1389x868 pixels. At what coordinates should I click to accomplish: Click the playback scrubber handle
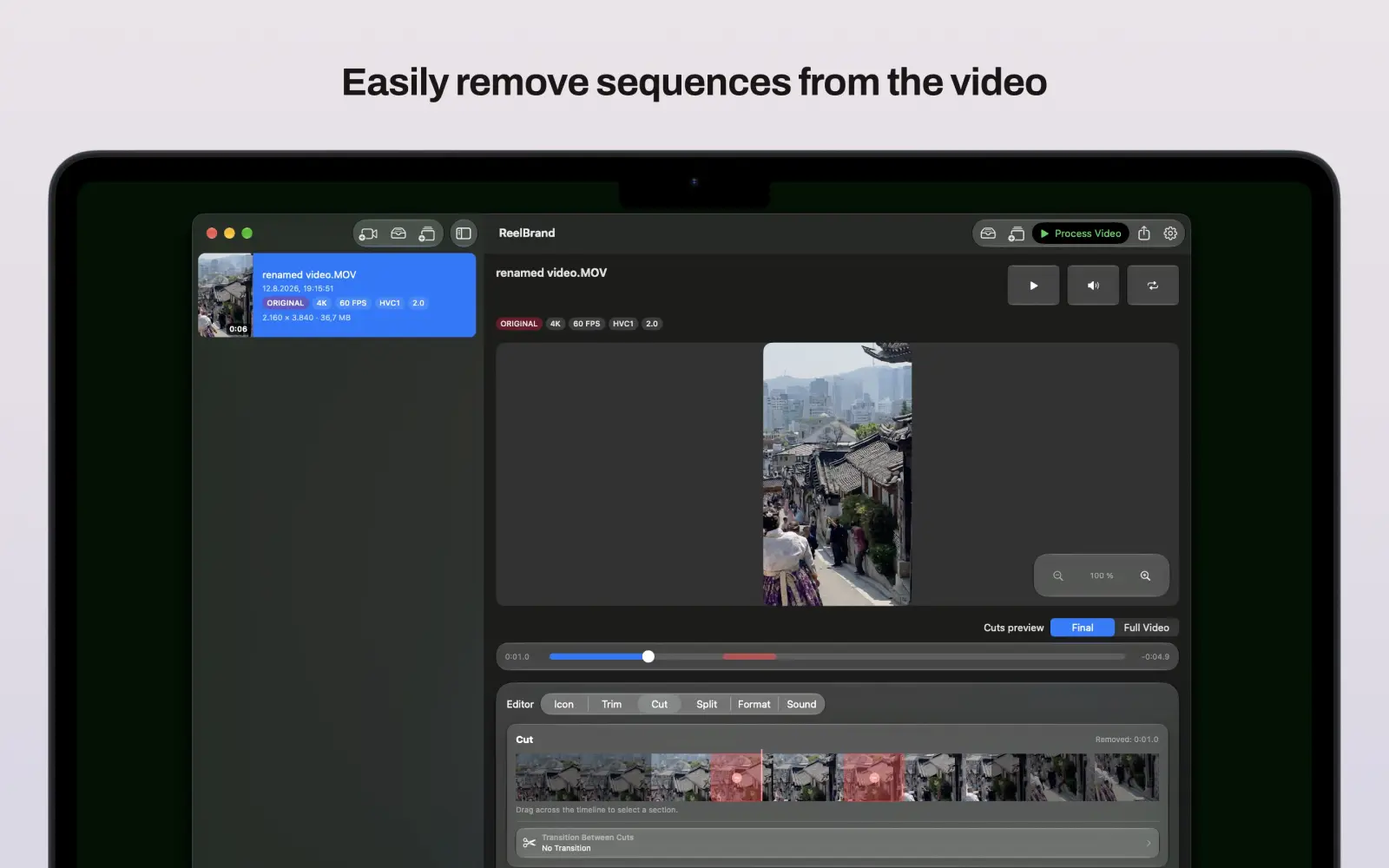648,656
